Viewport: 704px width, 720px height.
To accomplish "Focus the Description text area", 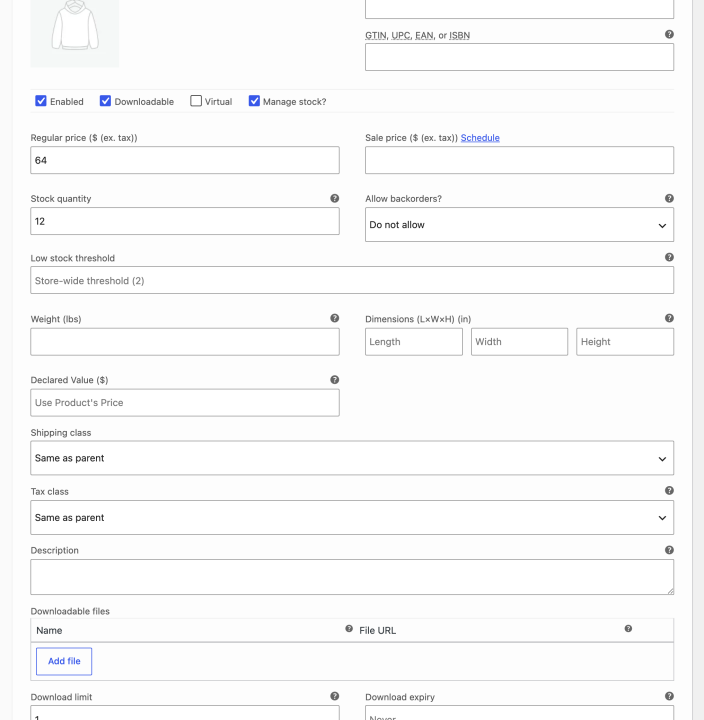I will coord(352,577).
